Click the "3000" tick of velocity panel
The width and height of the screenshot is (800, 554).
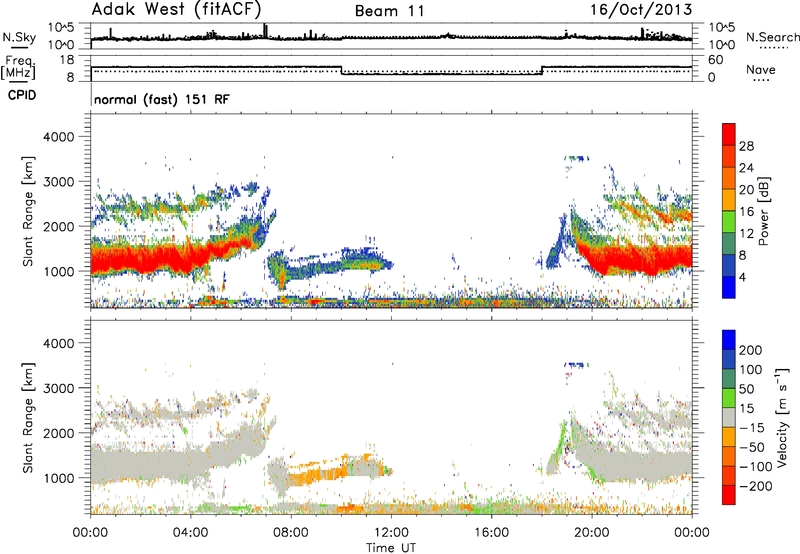point(58,388)
